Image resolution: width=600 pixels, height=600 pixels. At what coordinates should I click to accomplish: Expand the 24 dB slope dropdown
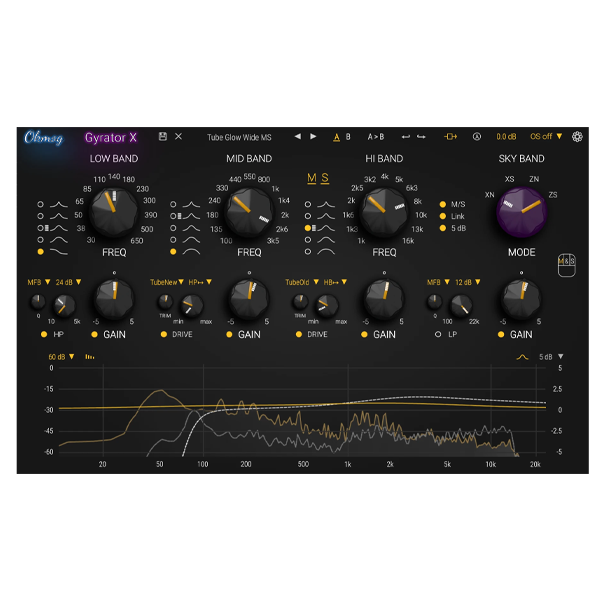(68, 282)
